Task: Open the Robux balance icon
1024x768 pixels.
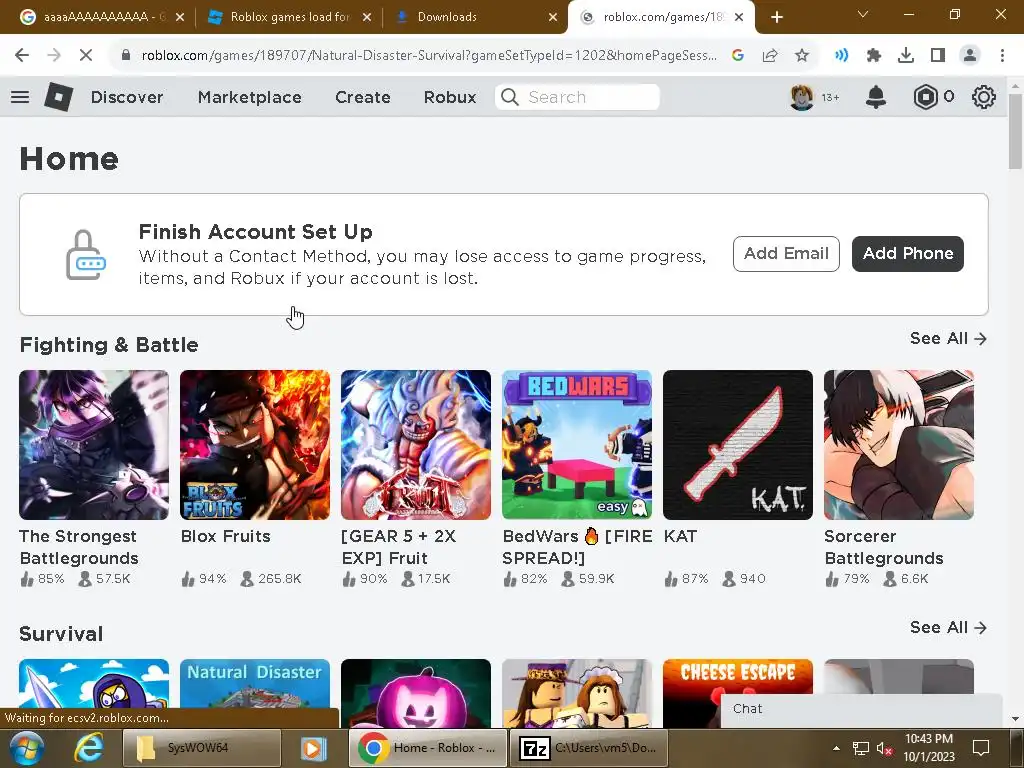Action: [x=925, y=97]
